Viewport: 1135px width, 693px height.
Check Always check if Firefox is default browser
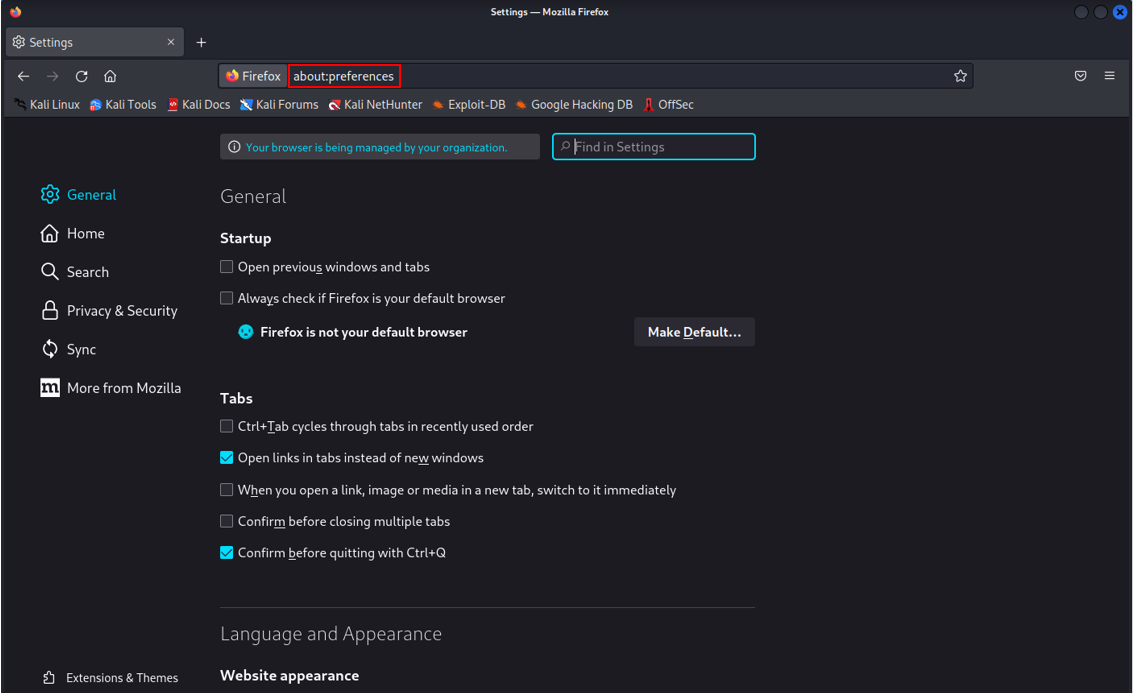(227, 298)
